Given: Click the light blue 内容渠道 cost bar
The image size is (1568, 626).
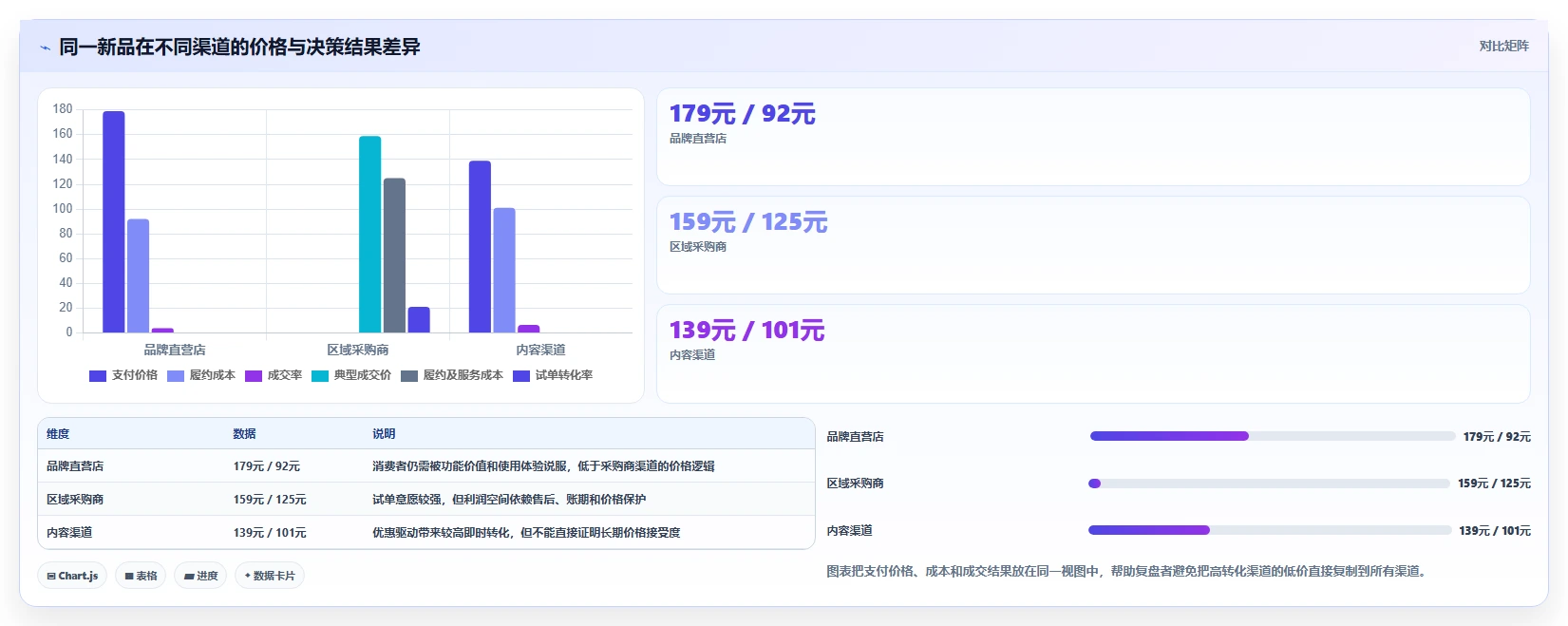Looking at the screenshot, I should pos(504,271).
